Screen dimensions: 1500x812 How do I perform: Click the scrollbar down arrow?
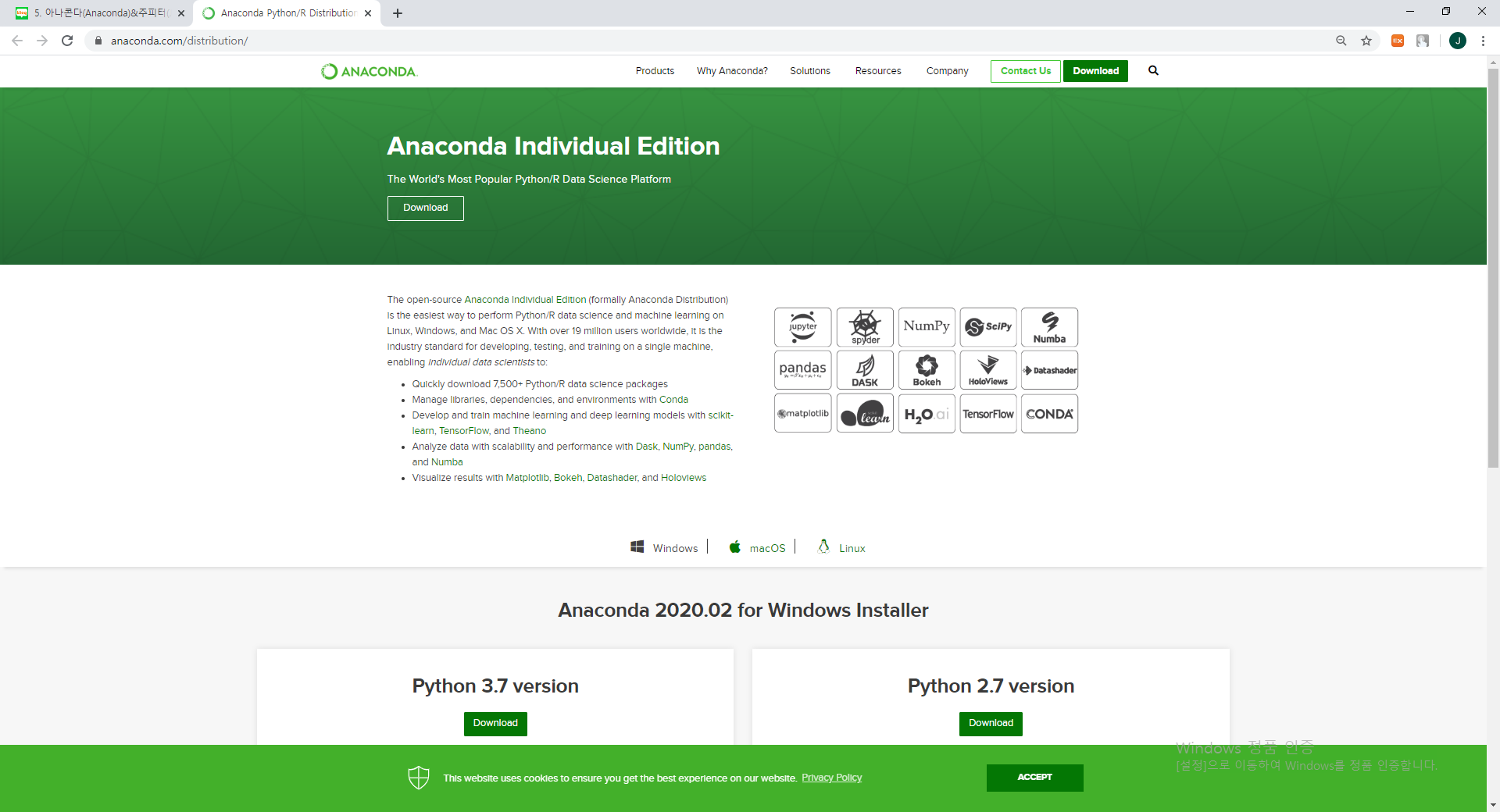point(1493,805)
